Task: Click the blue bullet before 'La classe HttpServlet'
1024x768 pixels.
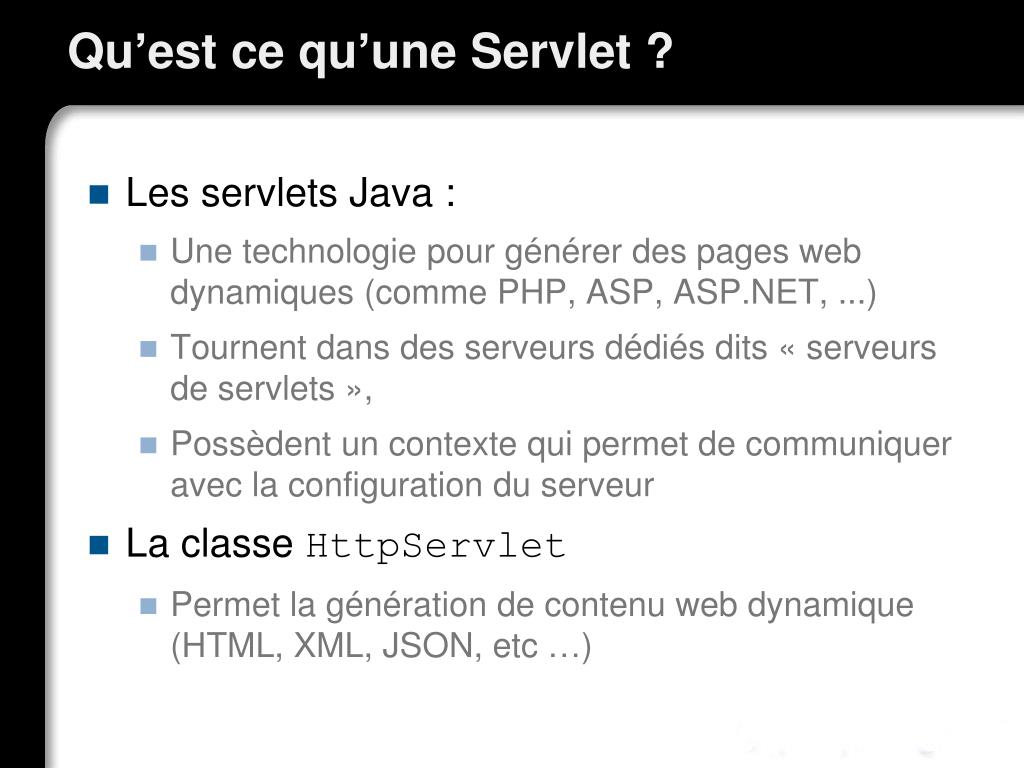Action: (99, 545)
